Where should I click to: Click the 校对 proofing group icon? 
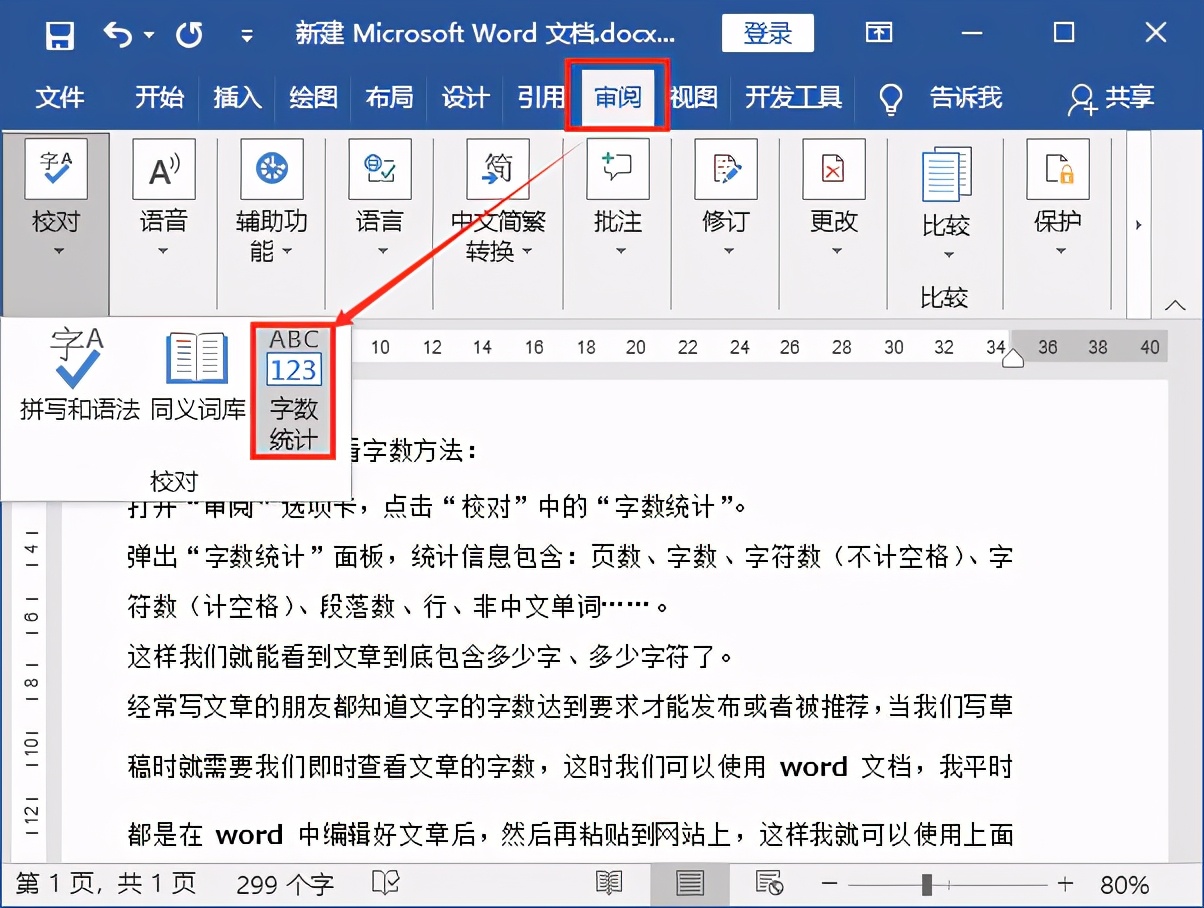[56, 168]
